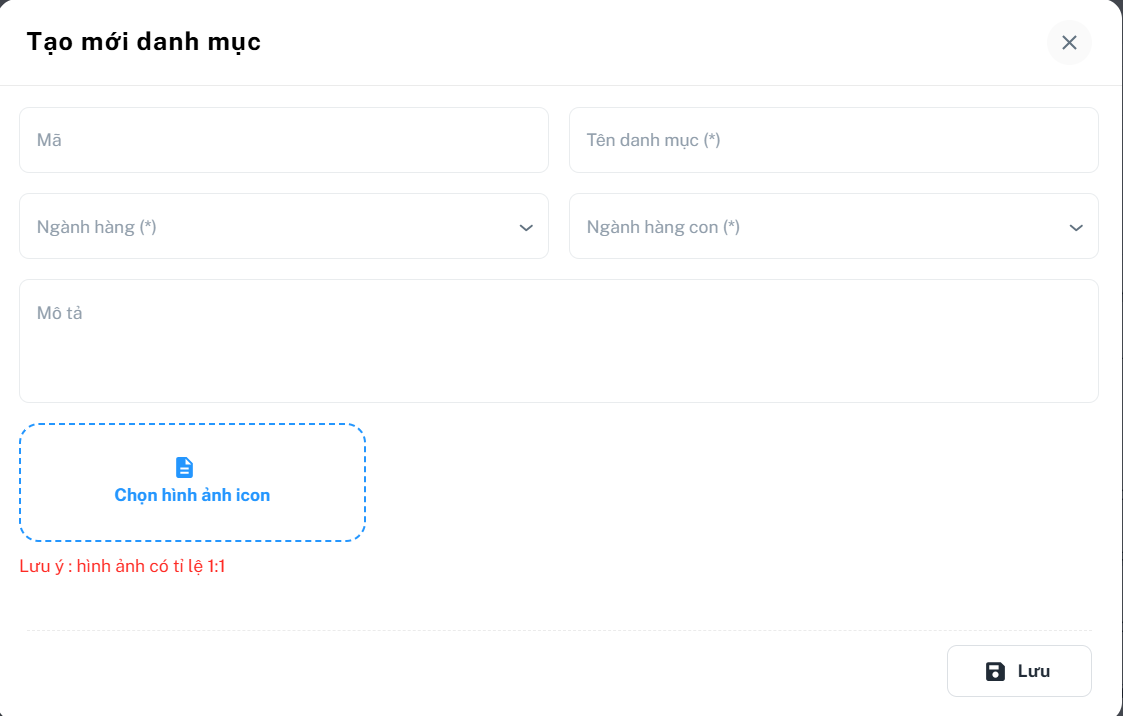Click inside the Mô tả text area
Viewport: 1123px width, 716px height.
tap(558, 350)
